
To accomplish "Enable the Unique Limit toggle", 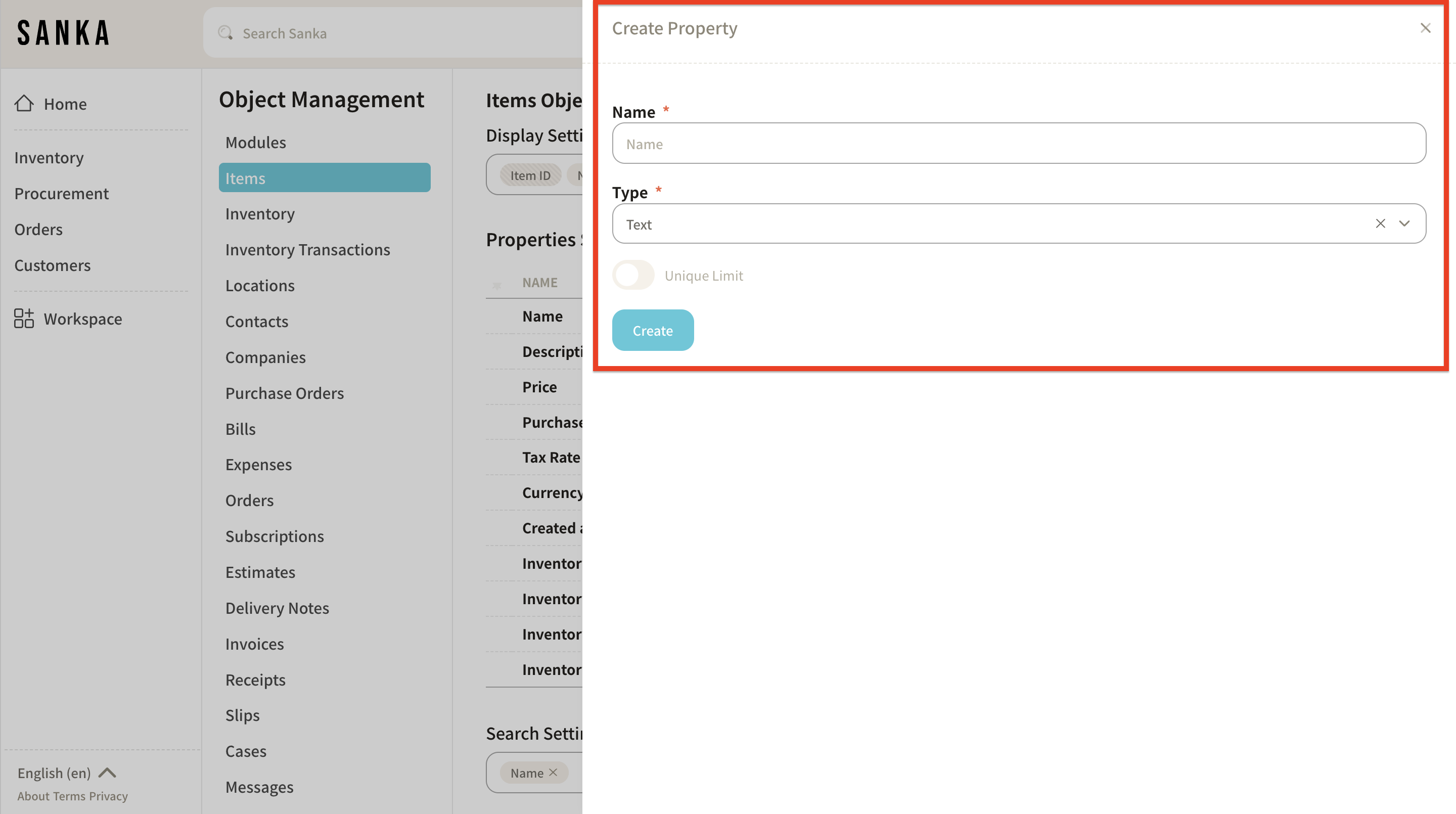I will coord(633,275).
